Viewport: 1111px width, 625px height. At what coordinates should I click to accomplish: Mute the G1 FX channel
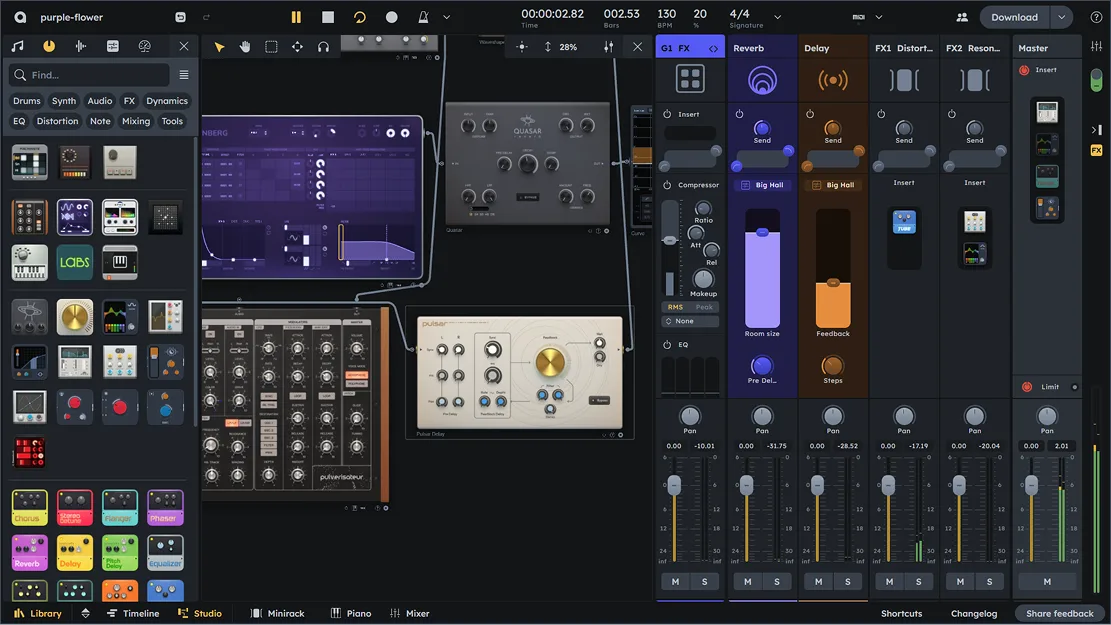675,581
